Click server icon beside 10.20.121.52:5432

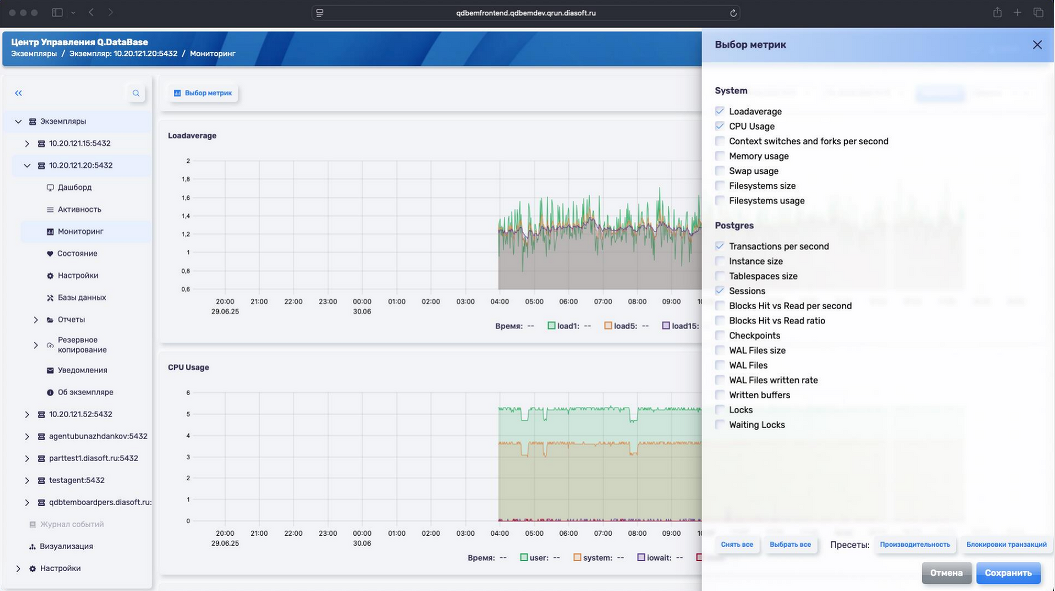click(41, 415)
